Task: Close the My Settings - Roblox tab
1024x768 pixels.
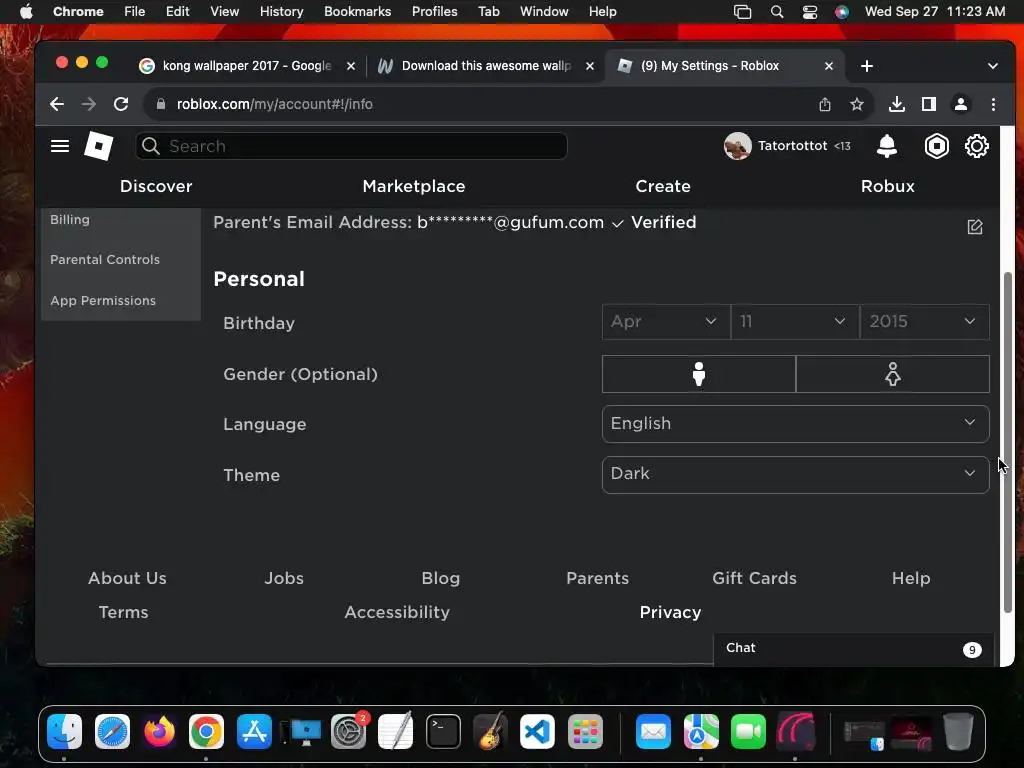Action: point(829,66)
